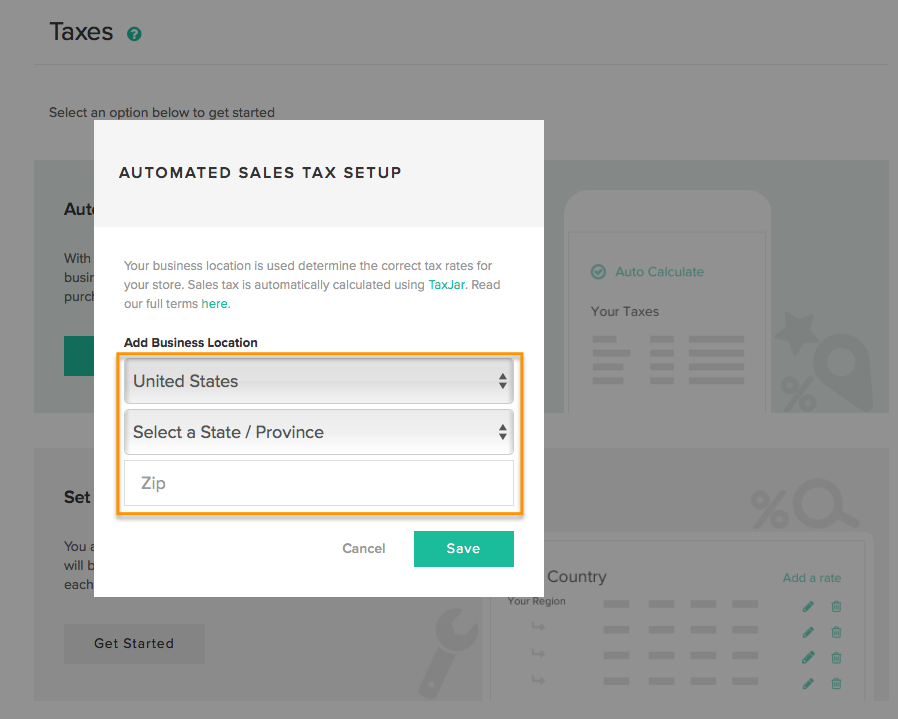This screenshot has height=719, width=898.
Task: Click the first trash delete icon in rate list
Action: (x=836, y=606)
